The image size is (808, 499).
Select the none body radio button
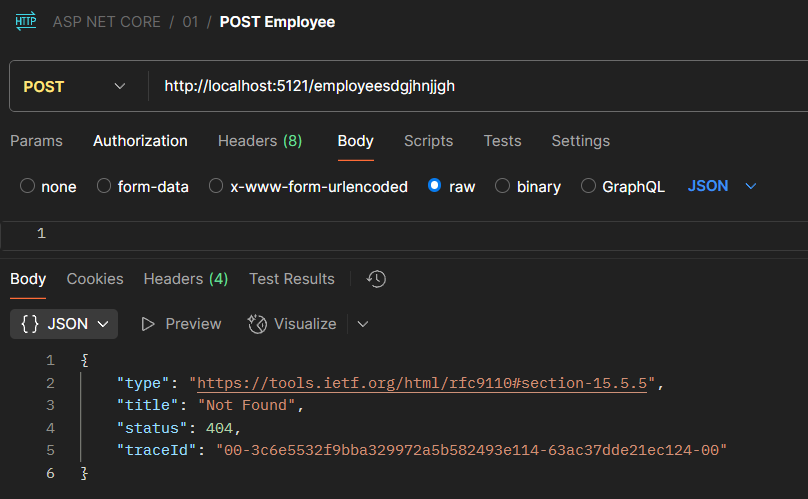tap(27, 186)
